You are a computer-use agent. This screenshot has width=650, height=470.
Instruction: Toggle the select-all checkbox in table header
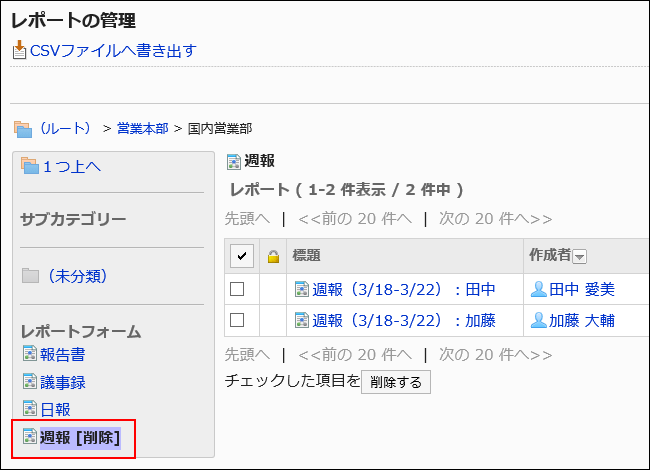[242, 256]
